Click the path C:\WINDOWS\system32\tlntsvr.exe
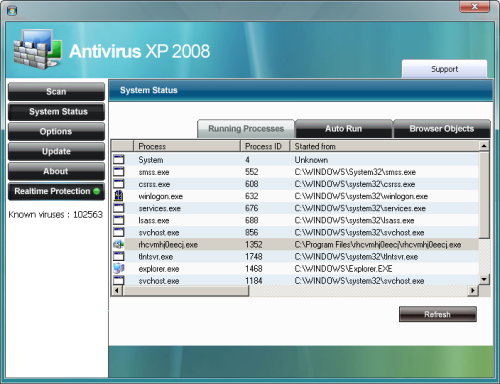 tap(356, 257)
